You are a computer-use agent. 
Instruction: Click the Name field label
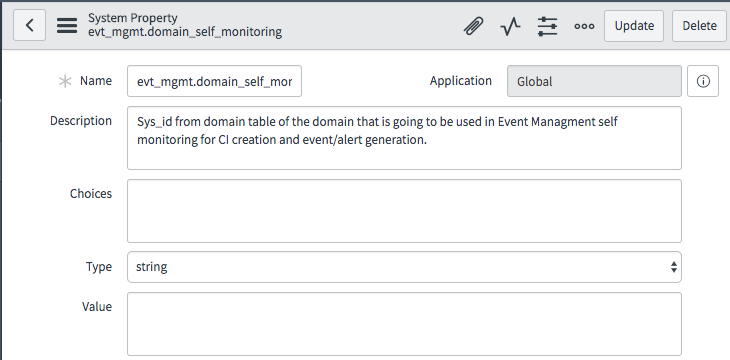(x=96, y=81)
